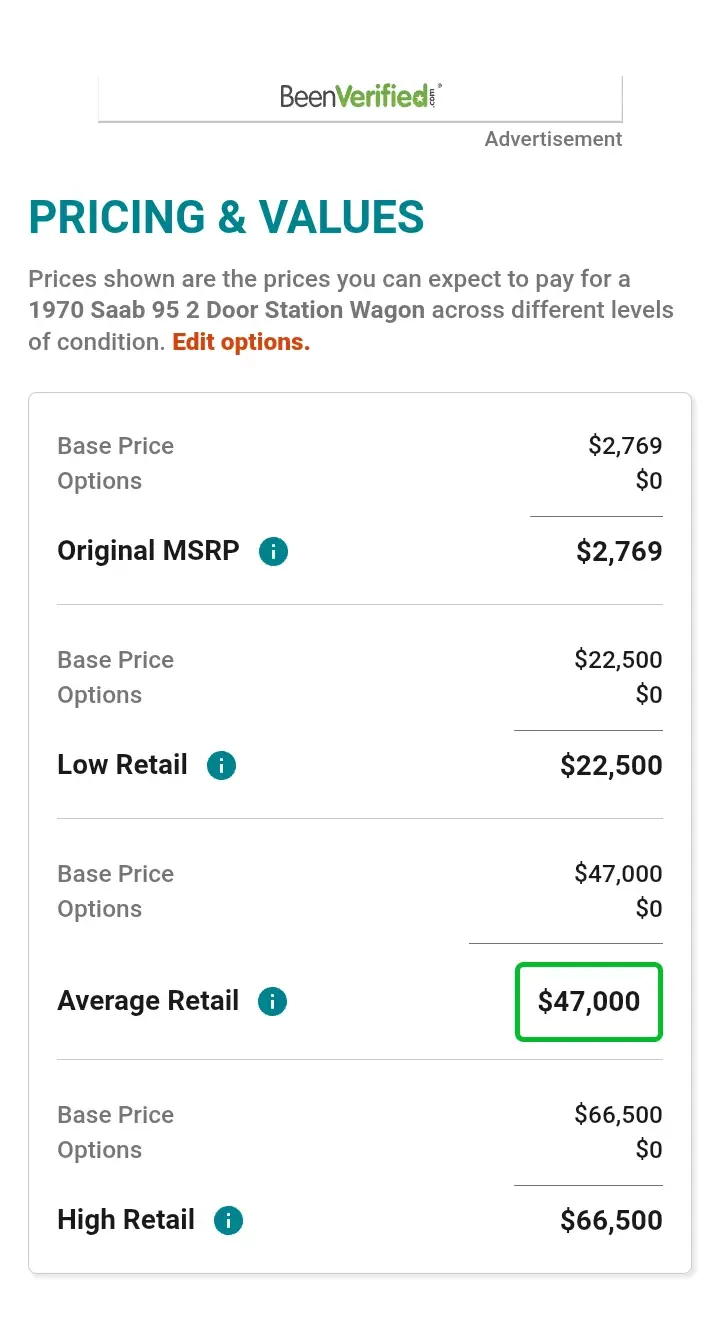Click the PRICING & VALUES heading

tap(226, 217)
